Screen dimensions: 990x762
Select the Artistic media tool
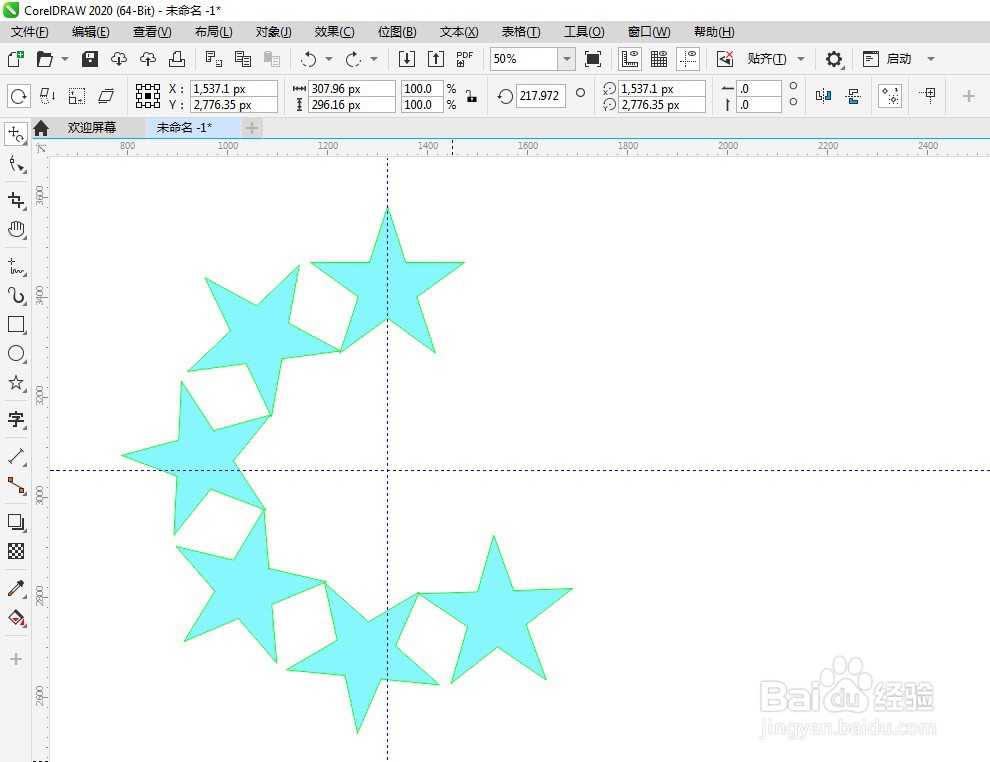[x=16, y=295]
